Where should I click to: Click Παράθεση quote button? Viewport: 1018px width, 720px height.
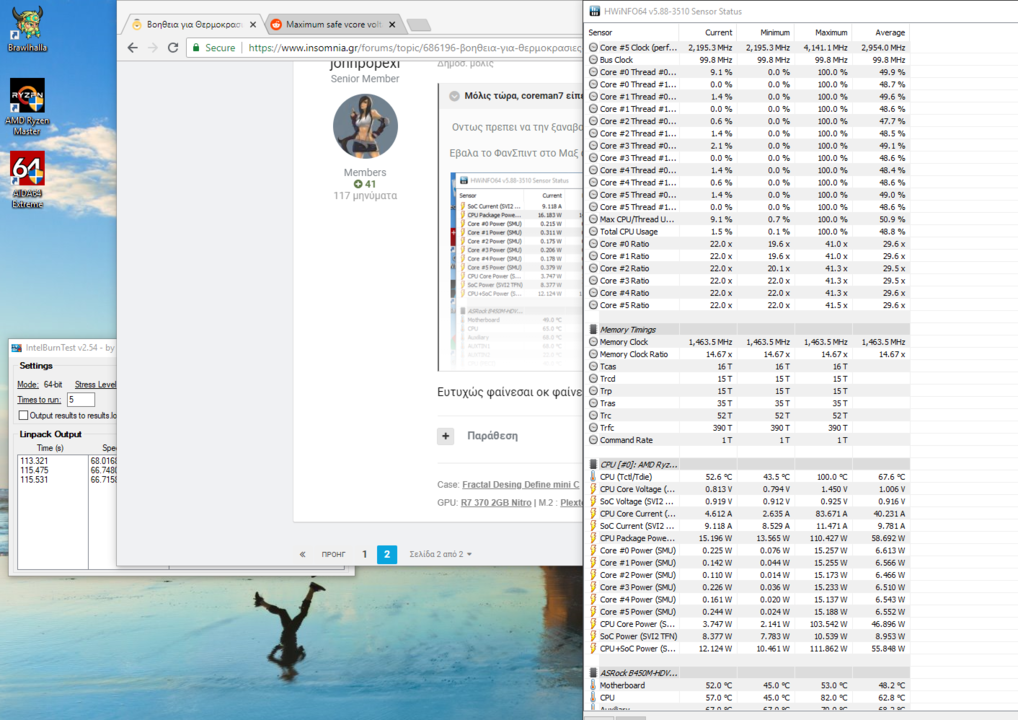492,436
